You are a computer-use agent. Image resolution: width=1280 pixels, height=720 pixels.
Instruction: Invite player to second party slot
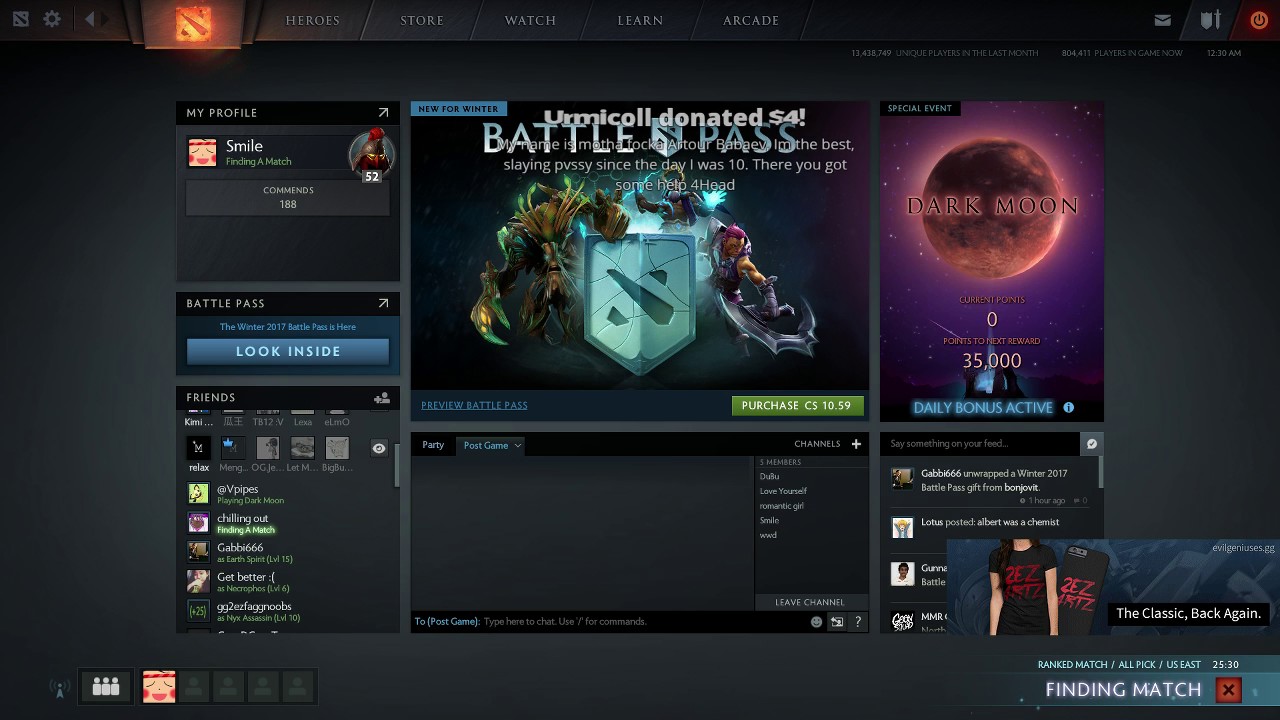click(194, 687)
